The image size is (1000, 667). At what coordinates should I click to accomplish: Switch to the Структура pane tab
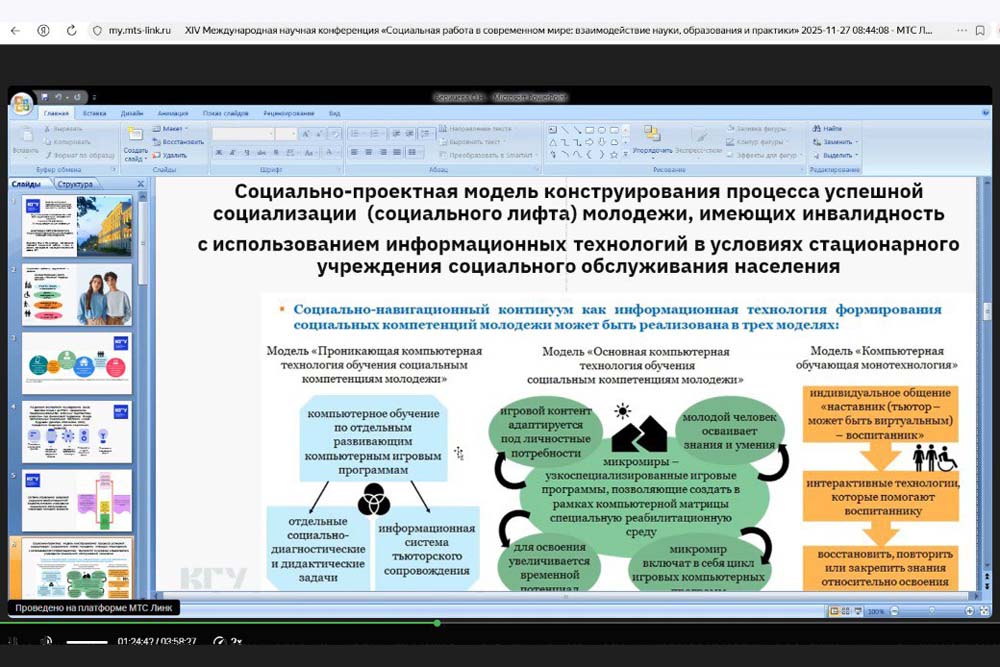coord(75,184)
